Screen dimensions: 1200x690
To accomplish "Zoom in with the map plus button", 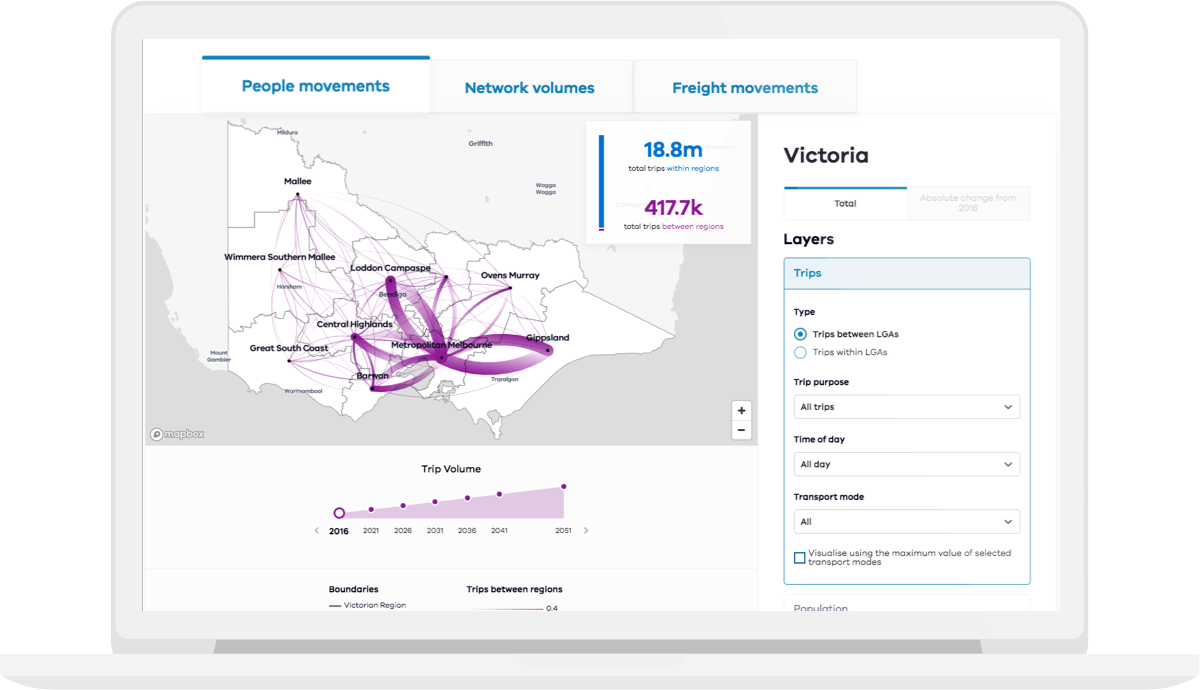I will 741,411.
